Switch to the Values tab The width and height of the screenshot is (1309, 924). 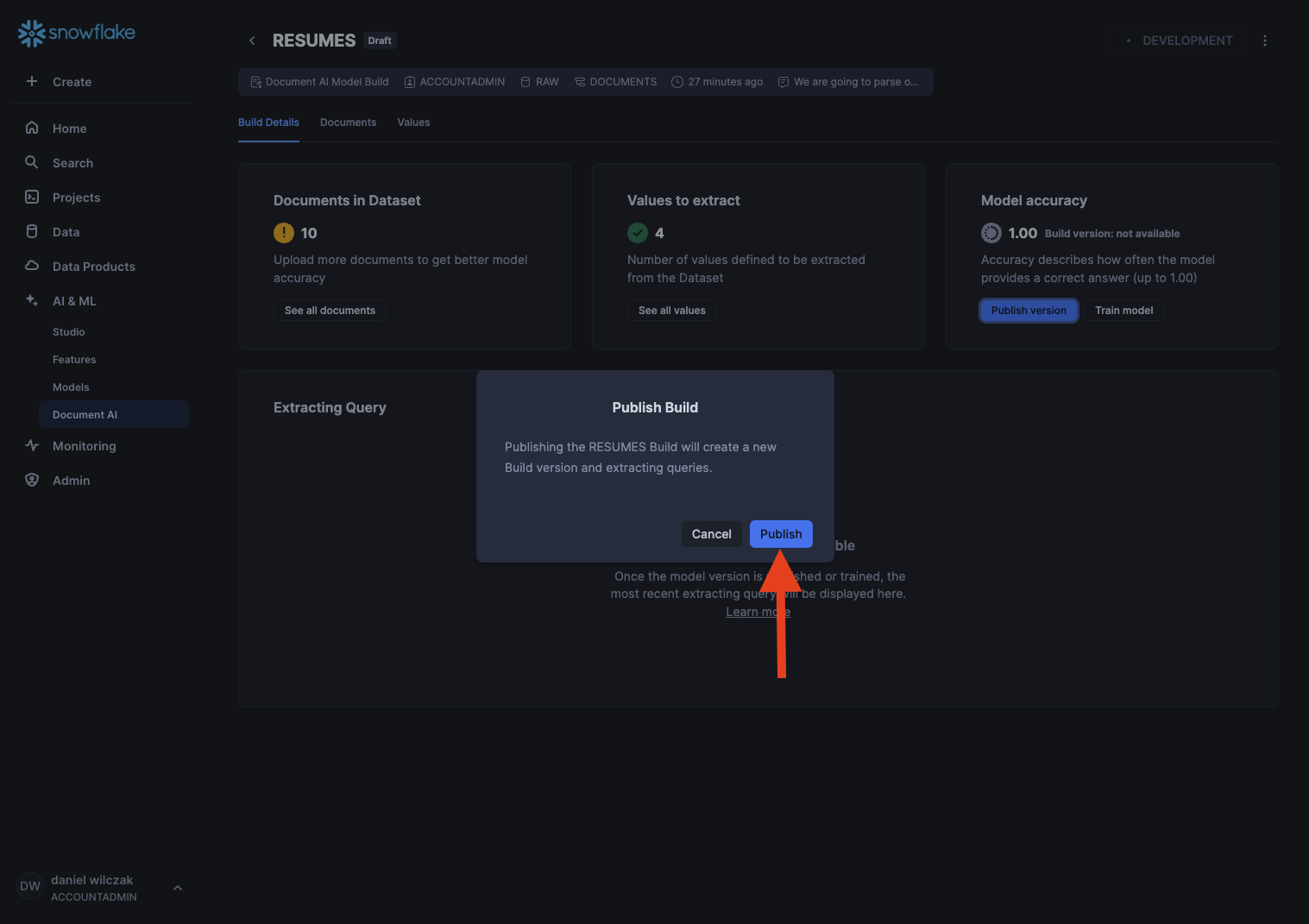click(413, 123)
